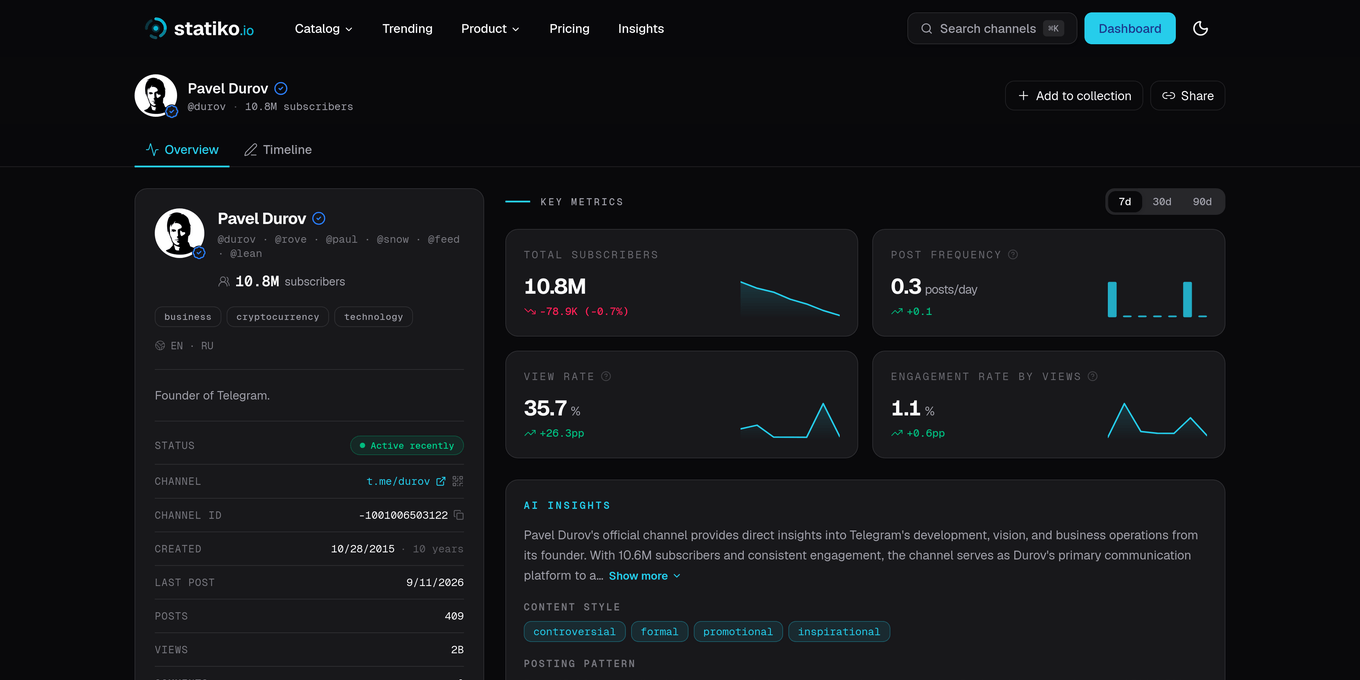Click verified badge in profile card
This screenshot has width=1360, height=680.
click(x=319, y=218)
